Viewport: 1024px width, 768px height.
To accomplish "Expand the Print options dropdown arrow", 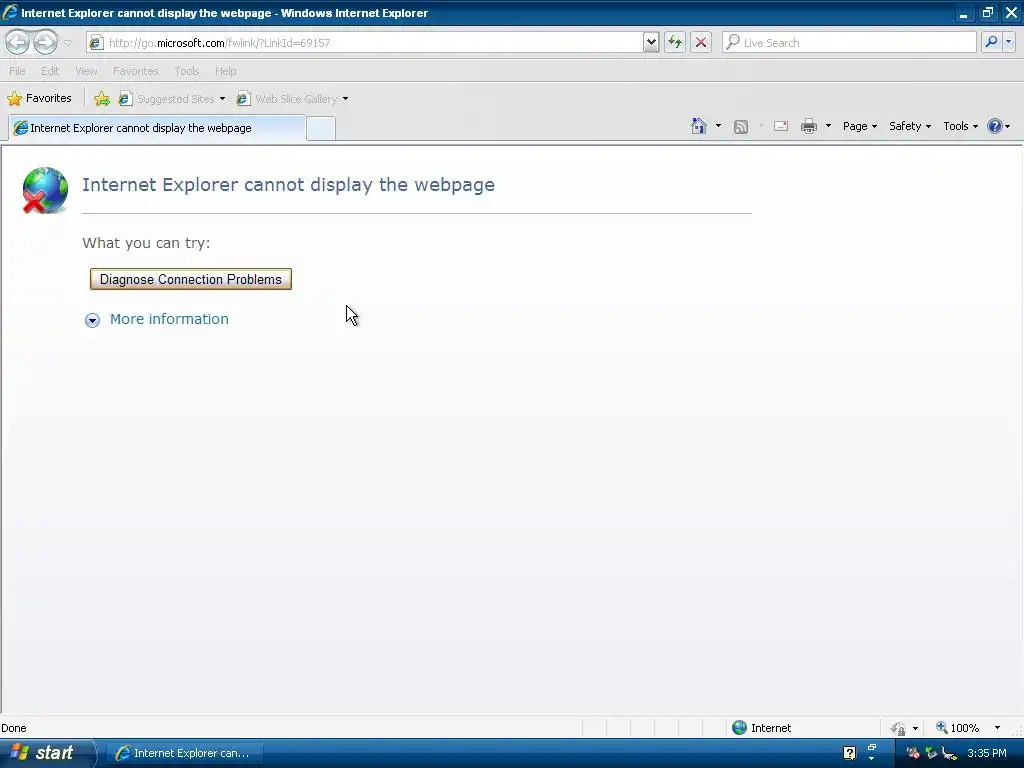I will click(828, 126).
